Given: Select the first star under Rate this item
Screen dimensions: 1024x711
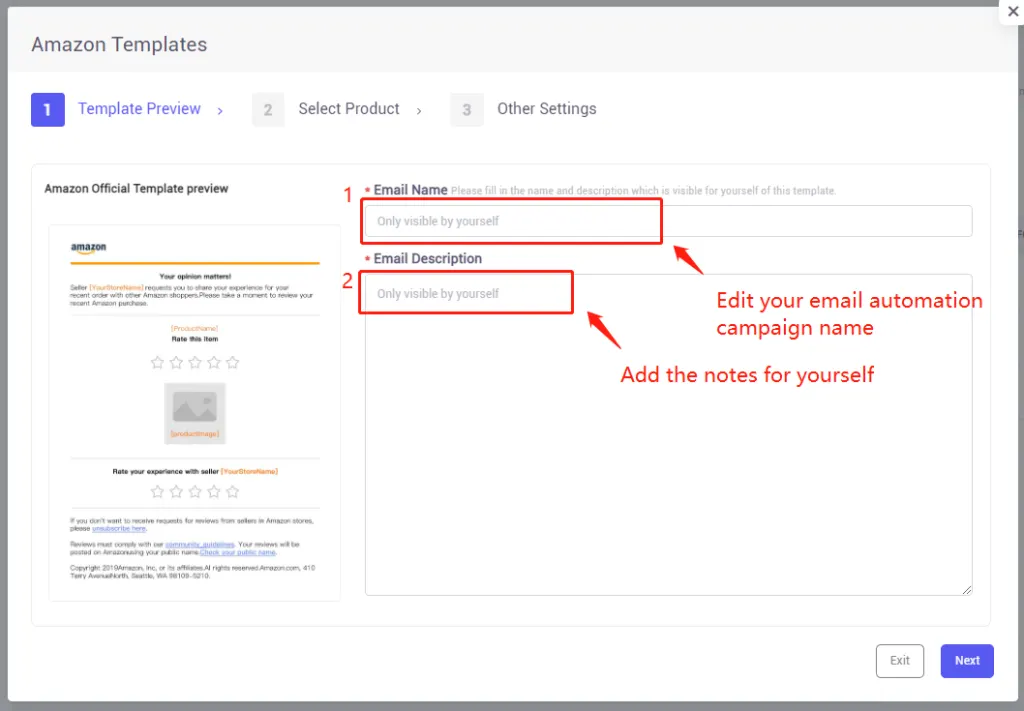Looking at the screenshot, I should [157, 363].
